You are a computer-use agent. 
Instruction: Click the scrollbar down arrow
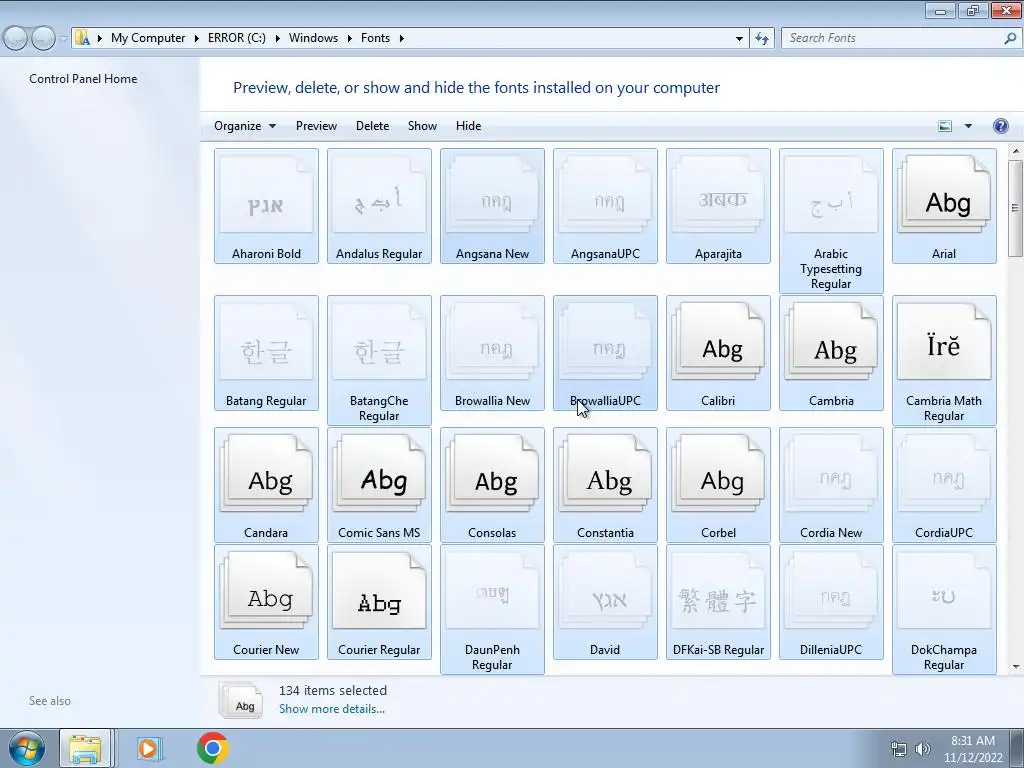click(x=1016, y=667)
